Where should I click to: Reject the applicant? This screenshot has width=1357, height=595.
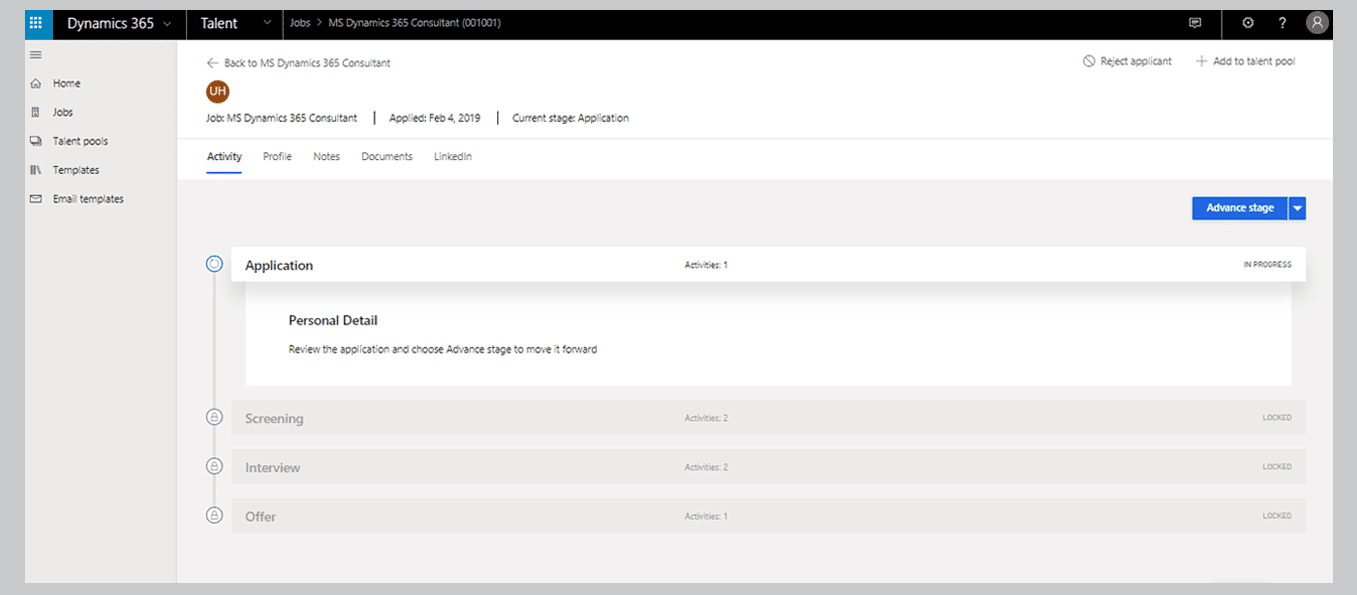click(1127, 61)
